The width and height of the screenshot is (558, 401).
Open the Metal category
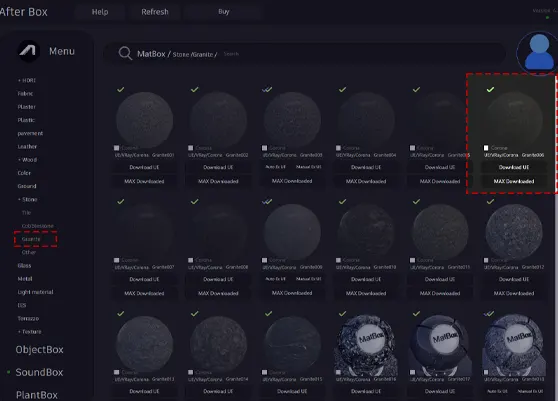coord(25,279)
